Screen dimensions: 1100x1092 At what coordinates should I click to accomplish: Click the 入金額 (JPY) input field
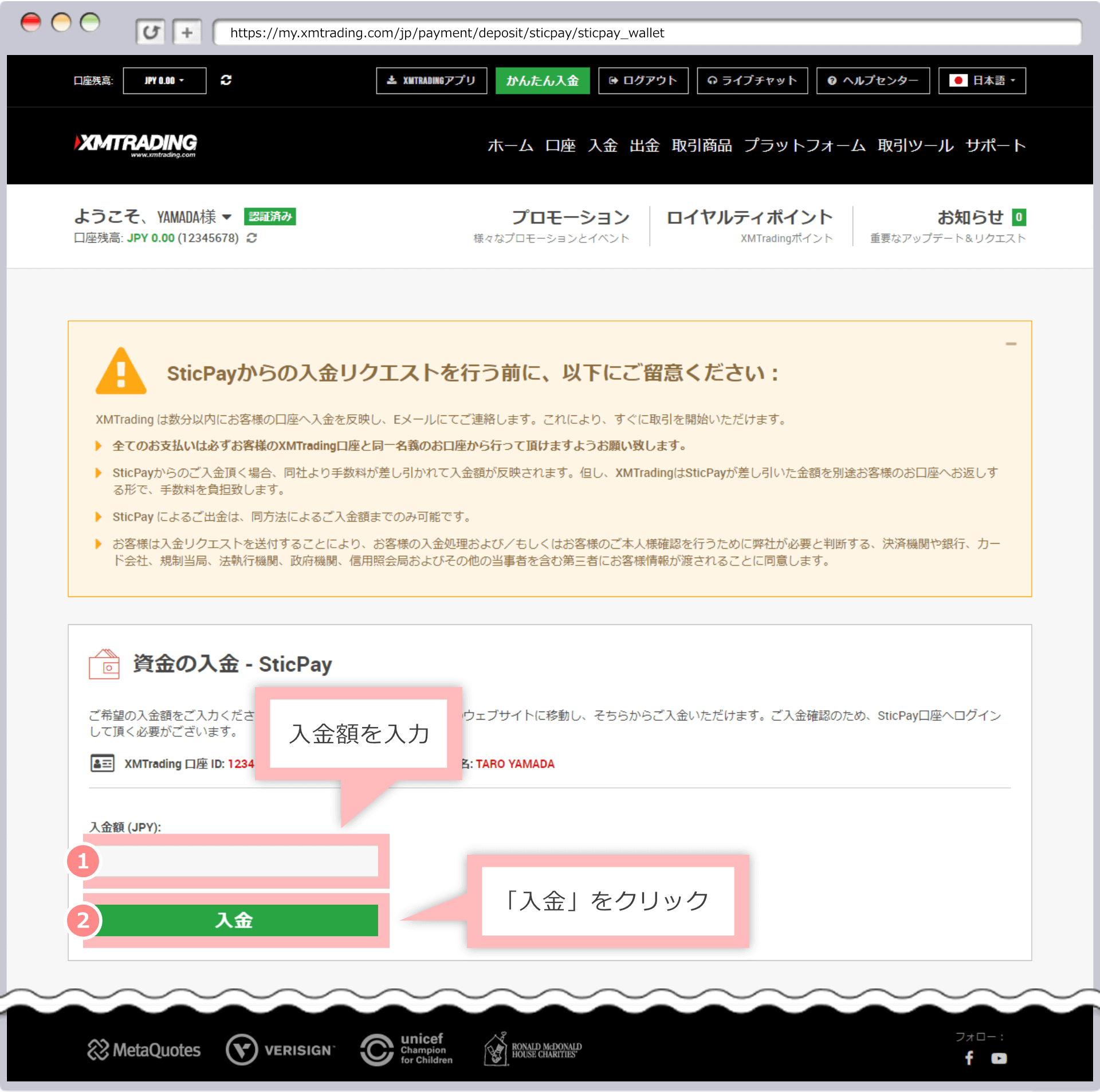tap(235, 861)
